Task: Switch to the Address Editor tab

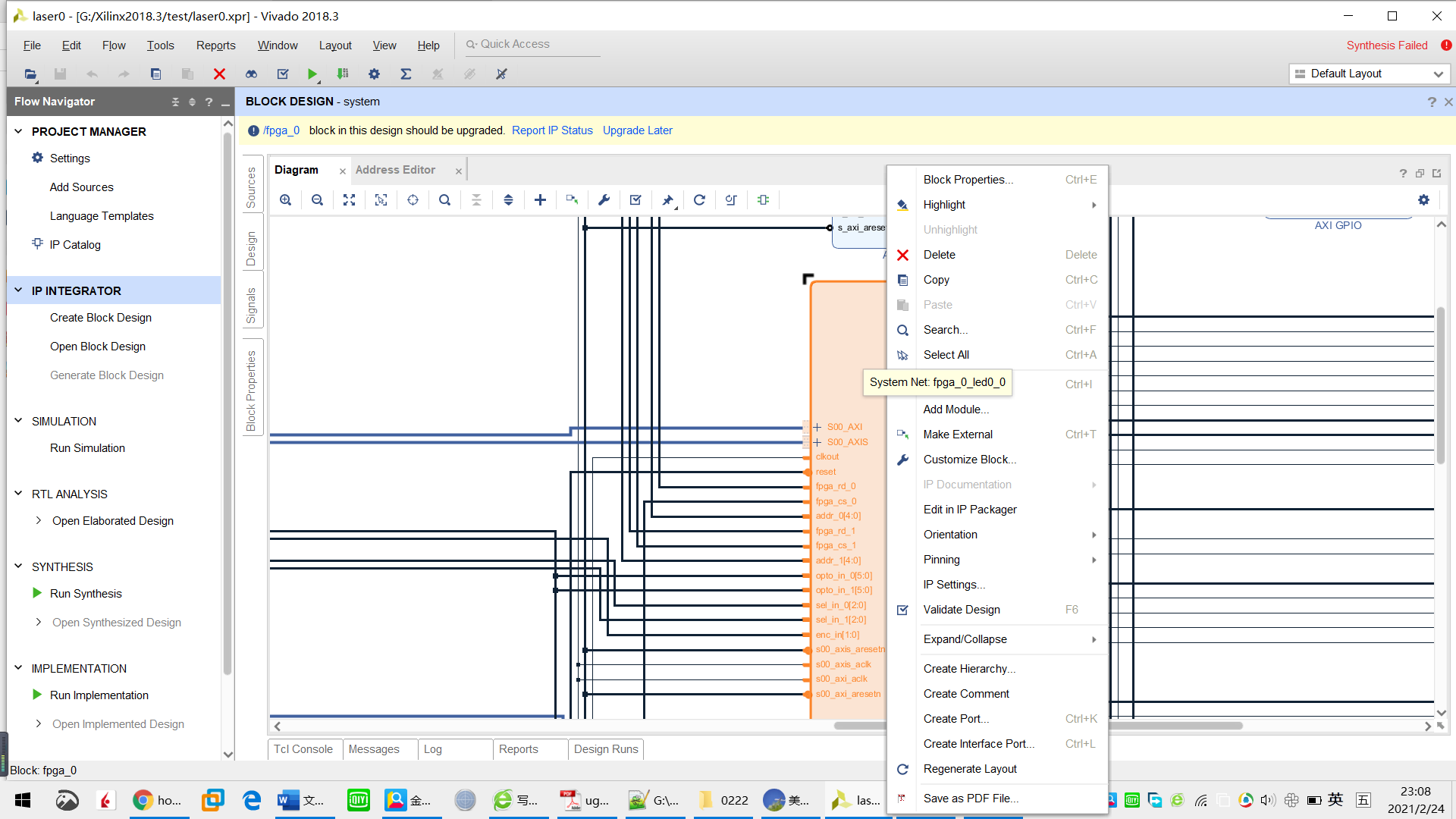Action: pyautogui.click(x=395, y=170)
